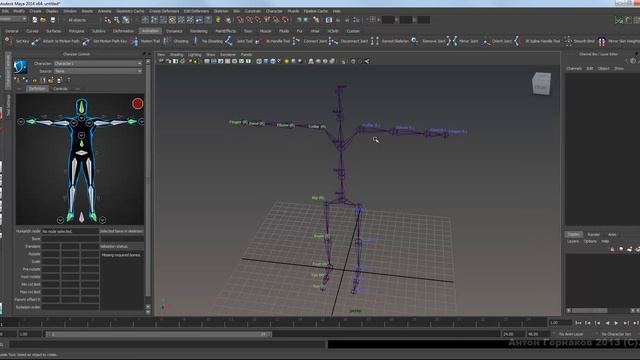Click the Display tab in Layer Editor
This screenshot has height=360, width=640.
pyautogui.click(x=573, y=234)
